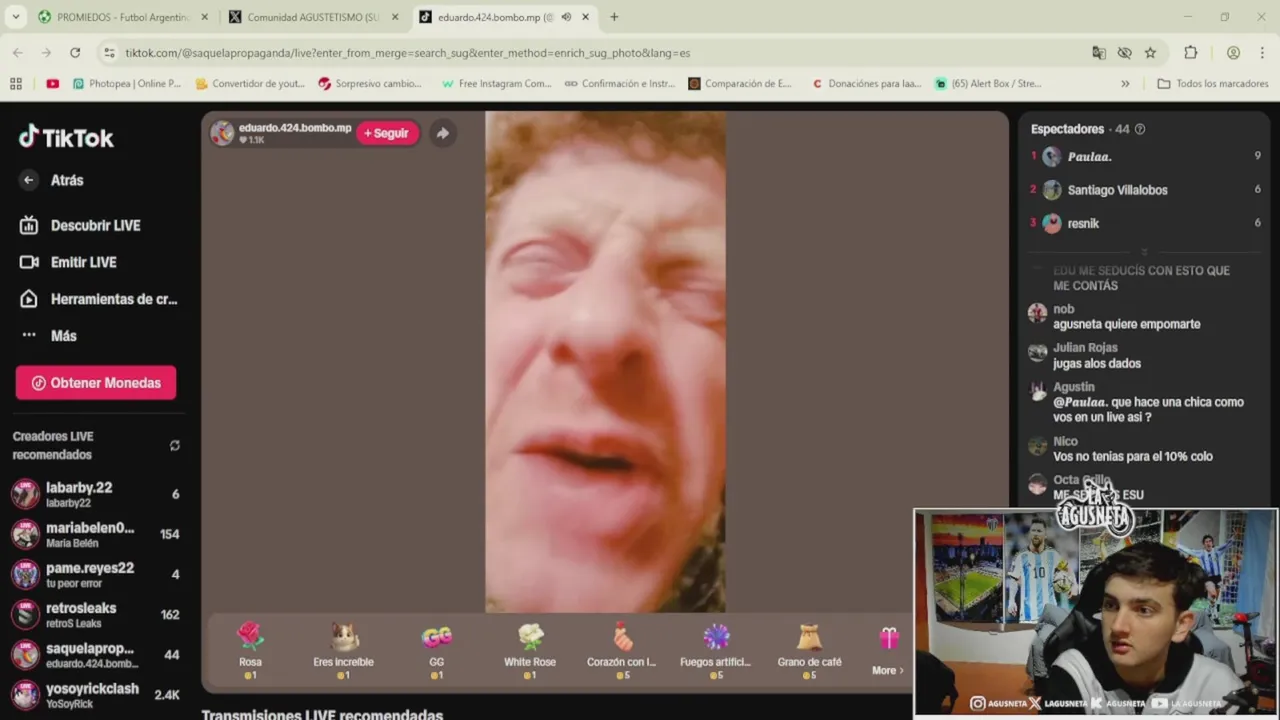This screenshot has height=720, width=1280.
Task: Click the live video stream
Action: [x=605, y=361]
